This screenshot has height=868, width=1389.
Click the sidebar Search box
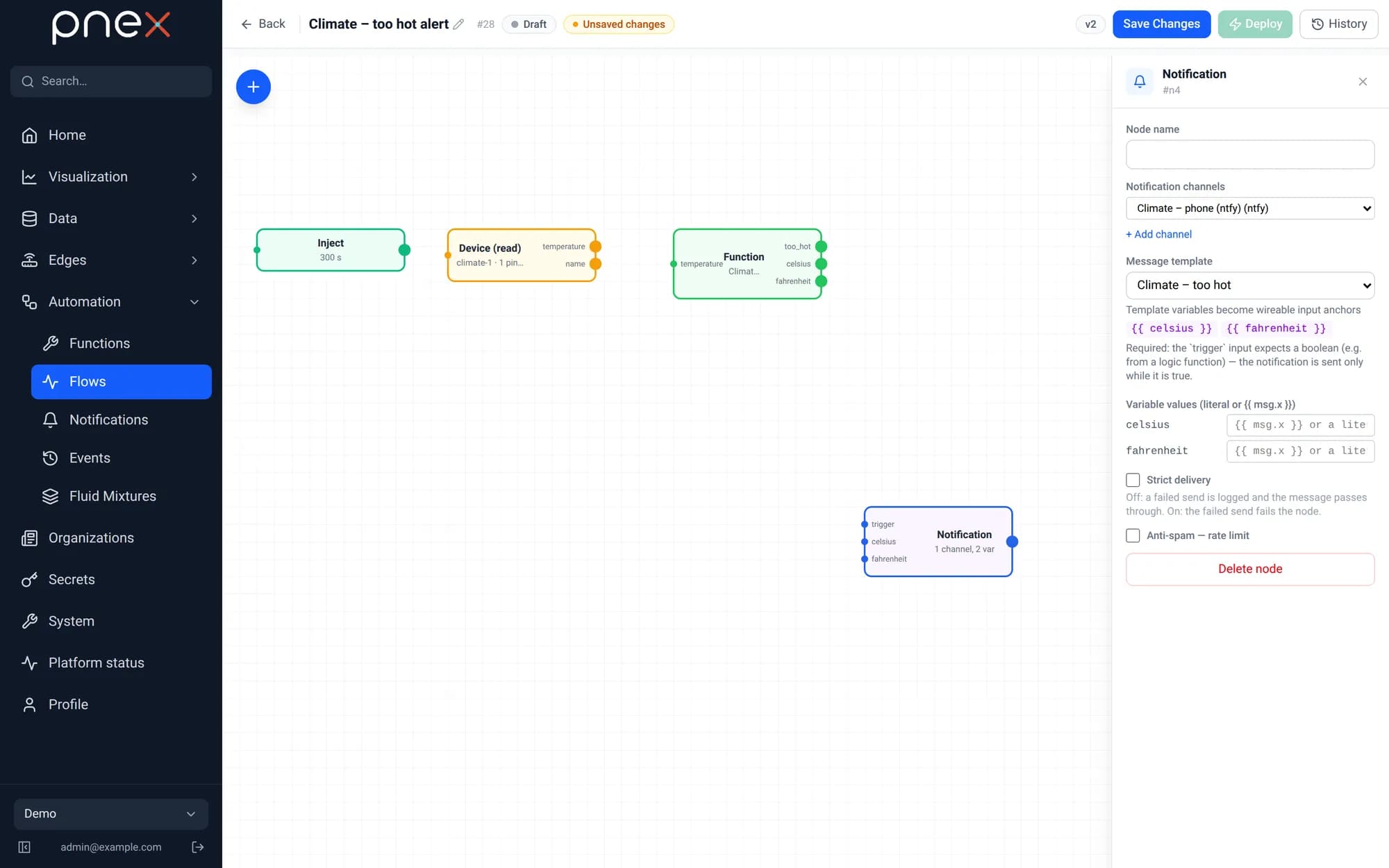(x=111, y=81)
